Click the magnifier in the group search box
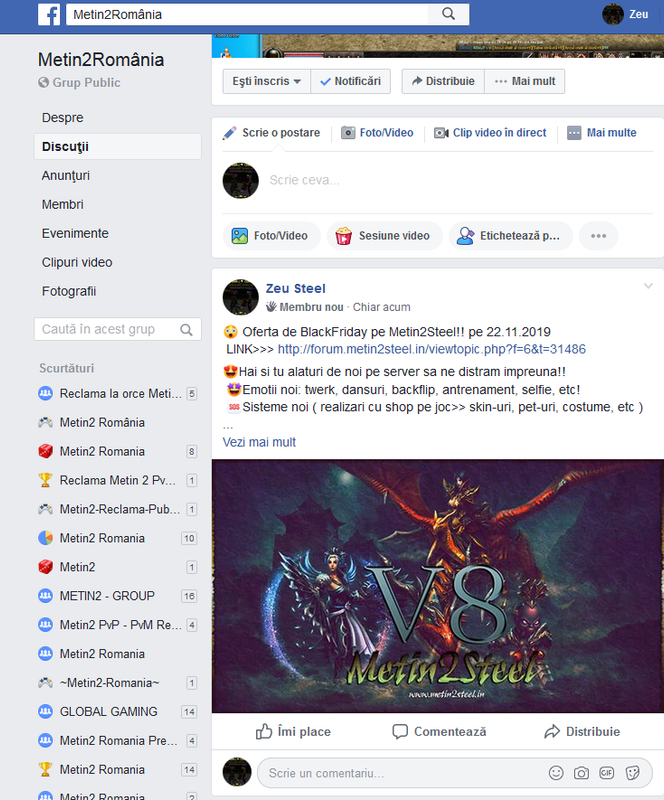 (x=186, y=330)
